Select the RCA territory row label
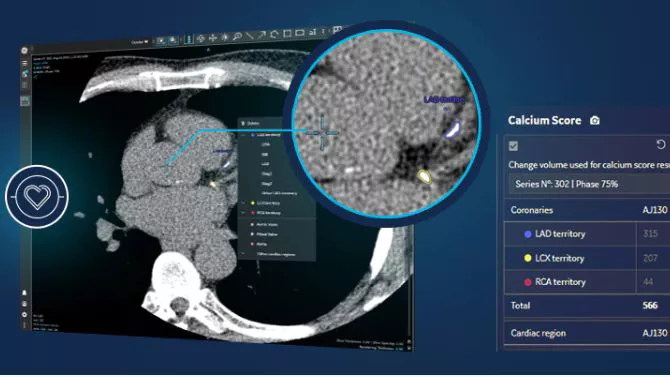This screenshot has width=670, height=377. (560, 282)
